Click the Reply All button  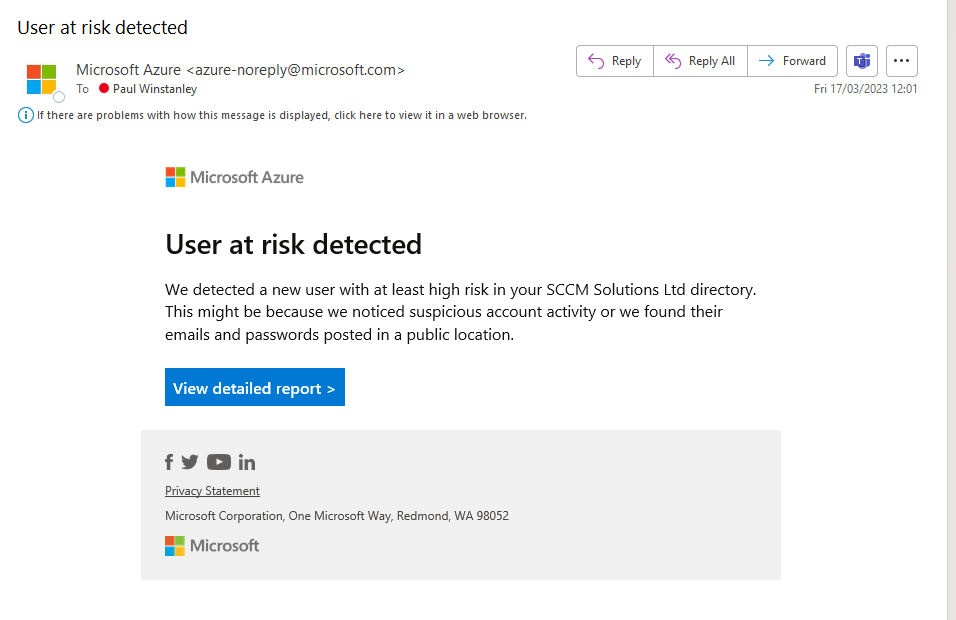point(700,61)
